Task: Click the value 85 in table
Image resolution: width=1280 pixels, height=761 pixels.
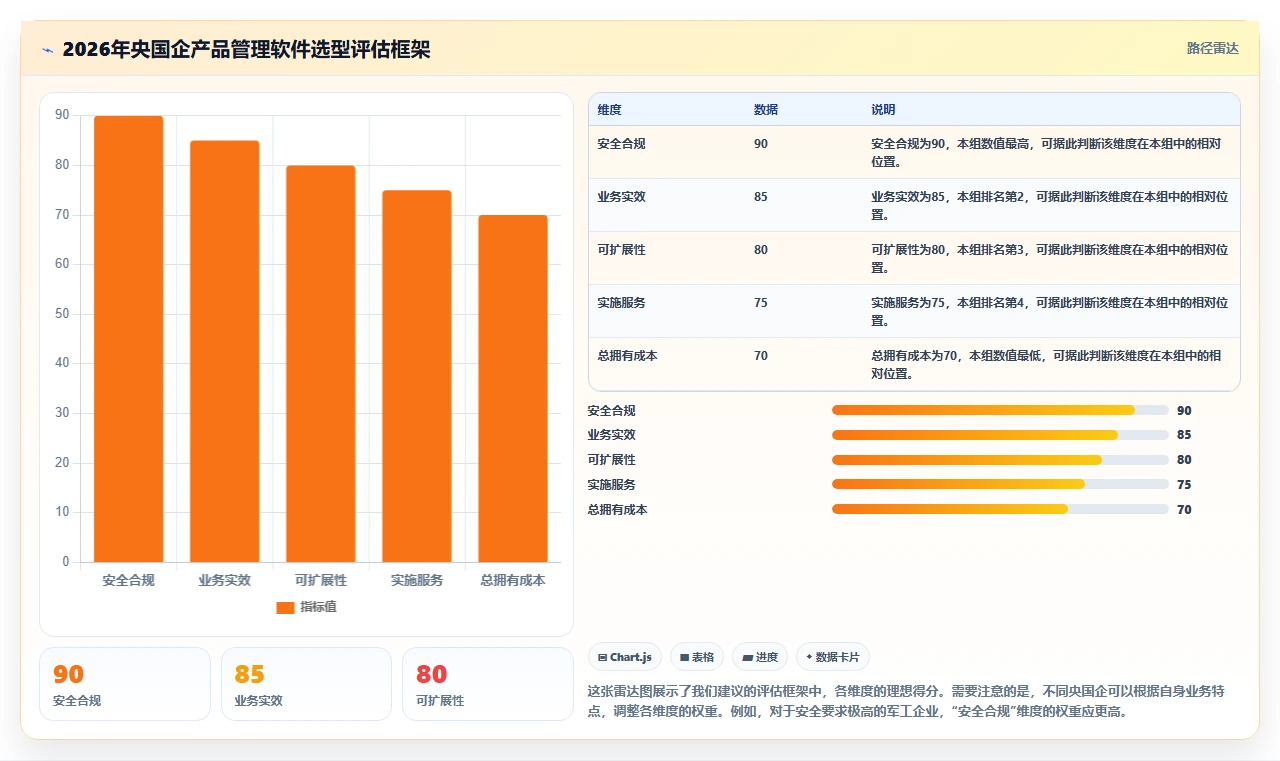Action: point(761,197)
